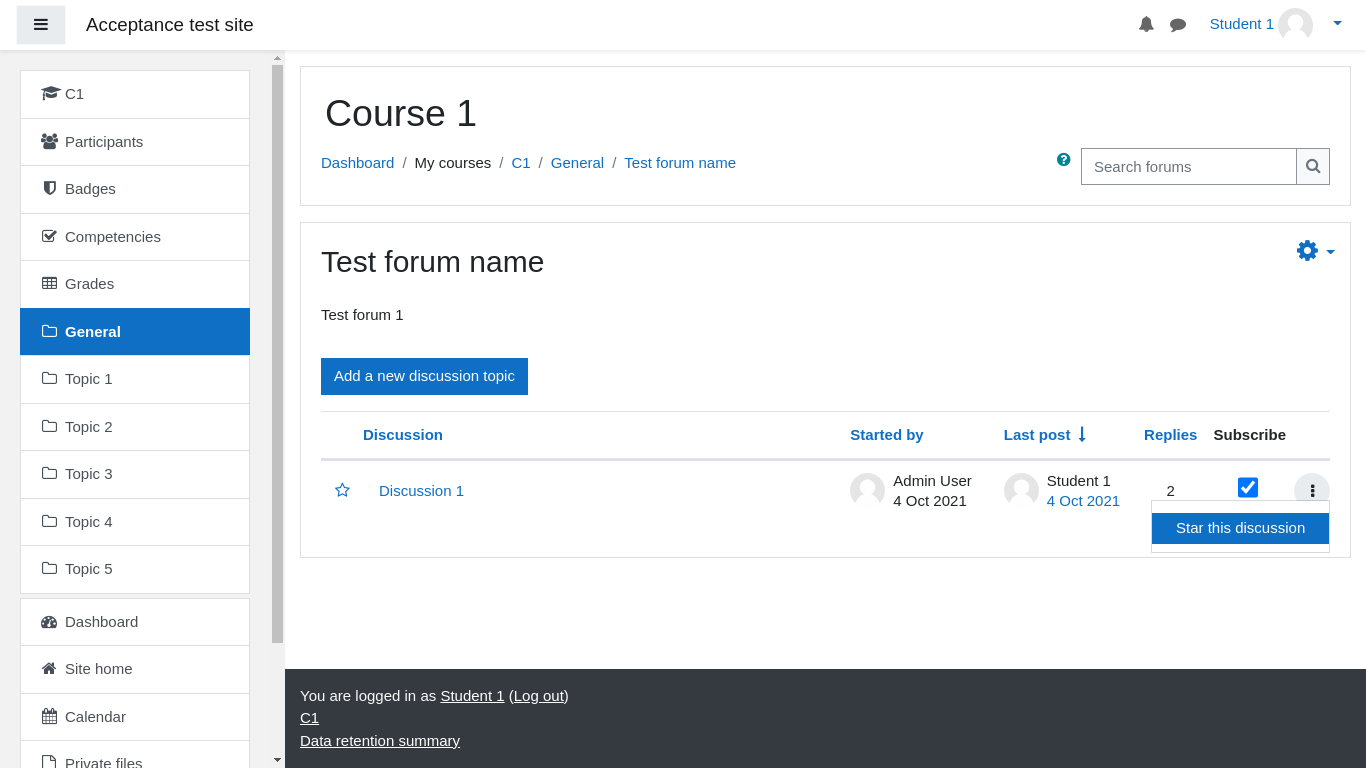Open C1 in the sidebar

pyautogui.click(x=135, y=94)
